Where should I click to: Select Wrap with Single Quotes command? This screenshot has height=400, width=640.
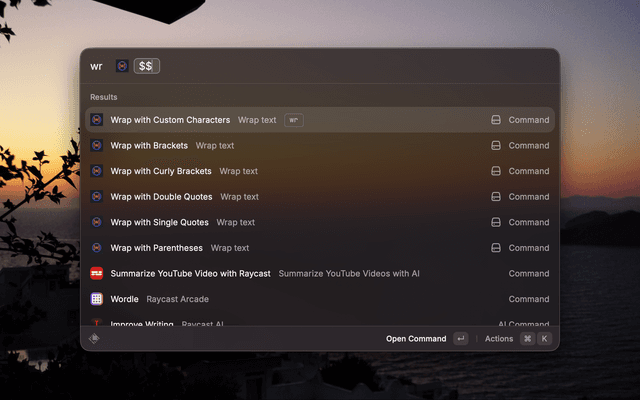pos(160,222)
